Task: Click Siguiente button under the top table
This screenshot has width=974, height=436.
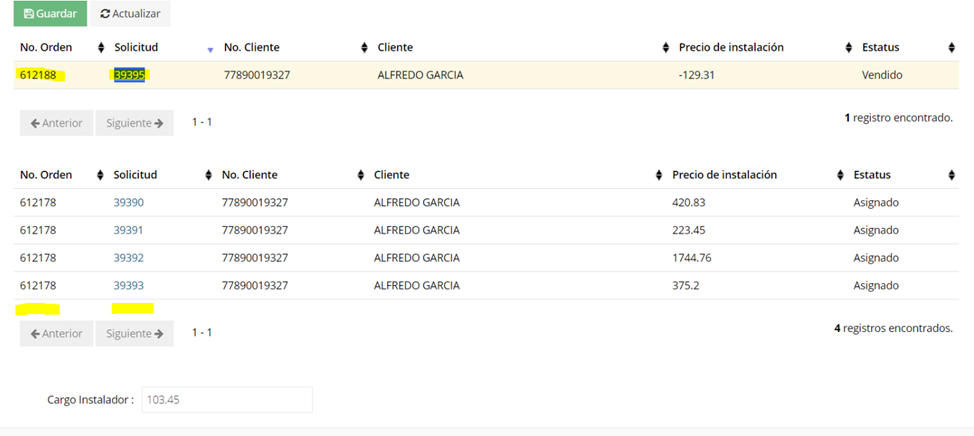Action: (135, 123)
